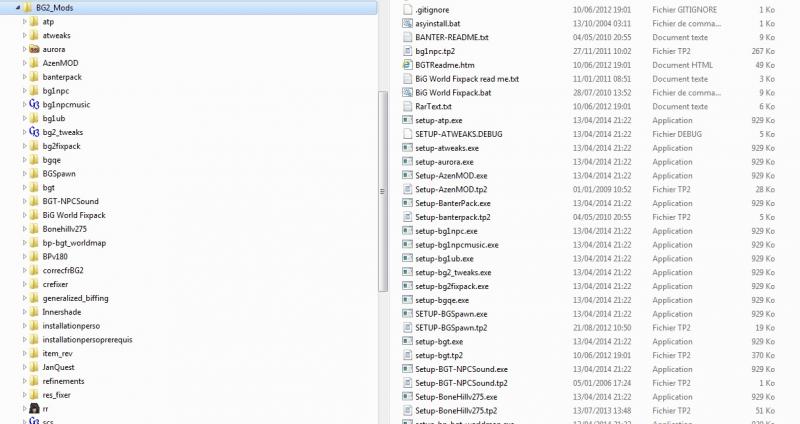
Task: Select the BGT-NPCSound folder in tree
Action: tap(70, 202)
